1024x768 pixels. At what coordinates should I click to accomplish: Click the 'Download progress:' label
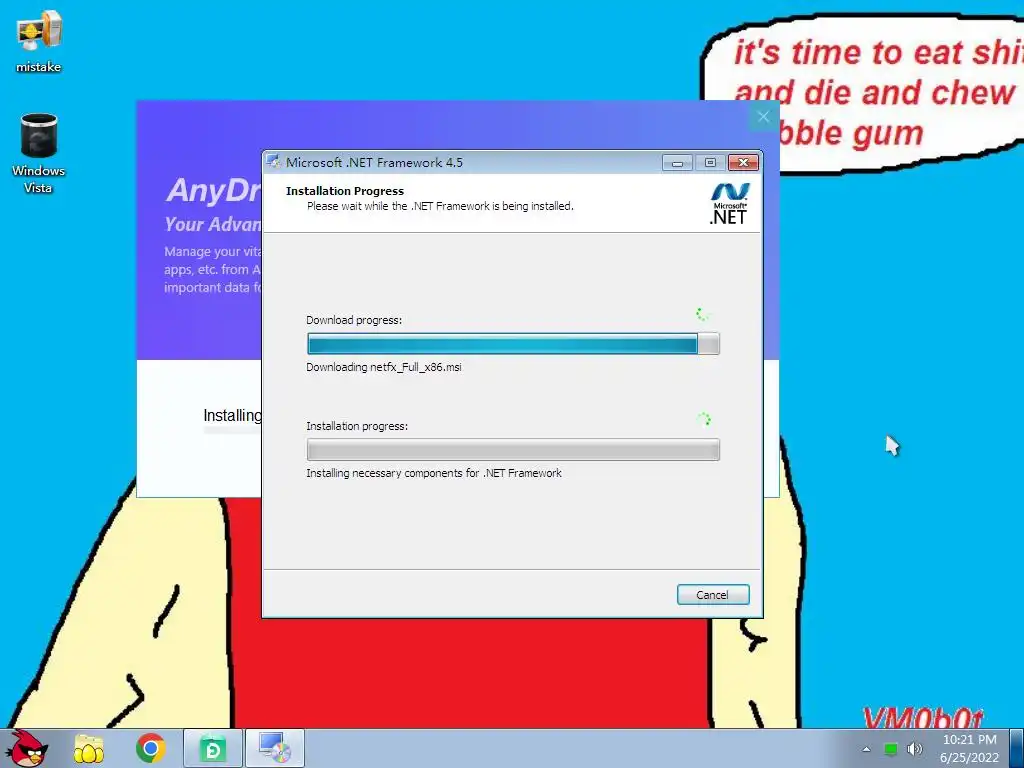[354, 320]
